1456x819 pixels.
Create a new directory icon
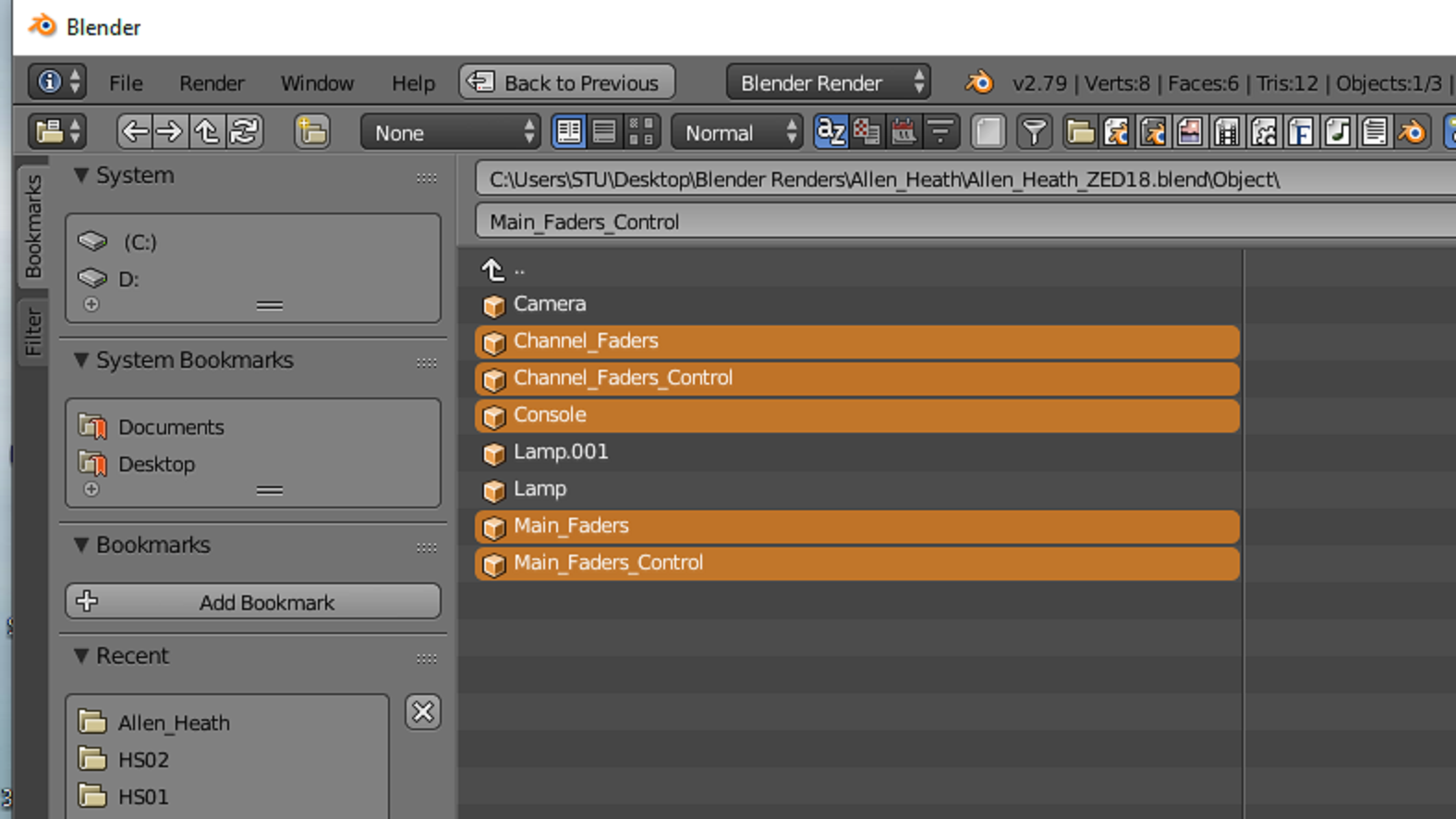click(312, 132)
